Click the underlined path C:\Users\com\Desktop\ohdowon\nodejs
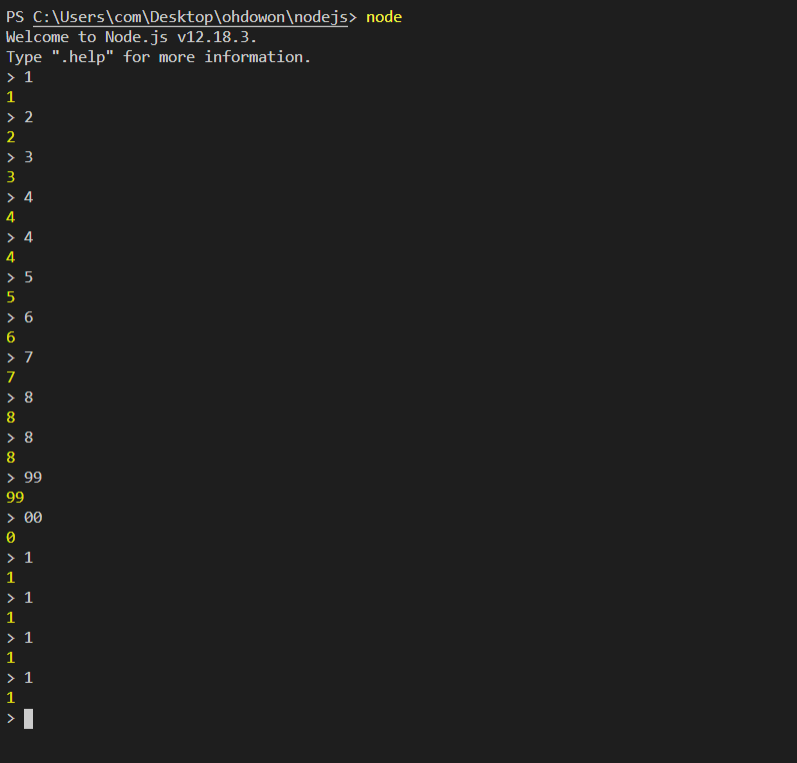797x763 pixels. (x=191, y=17)
